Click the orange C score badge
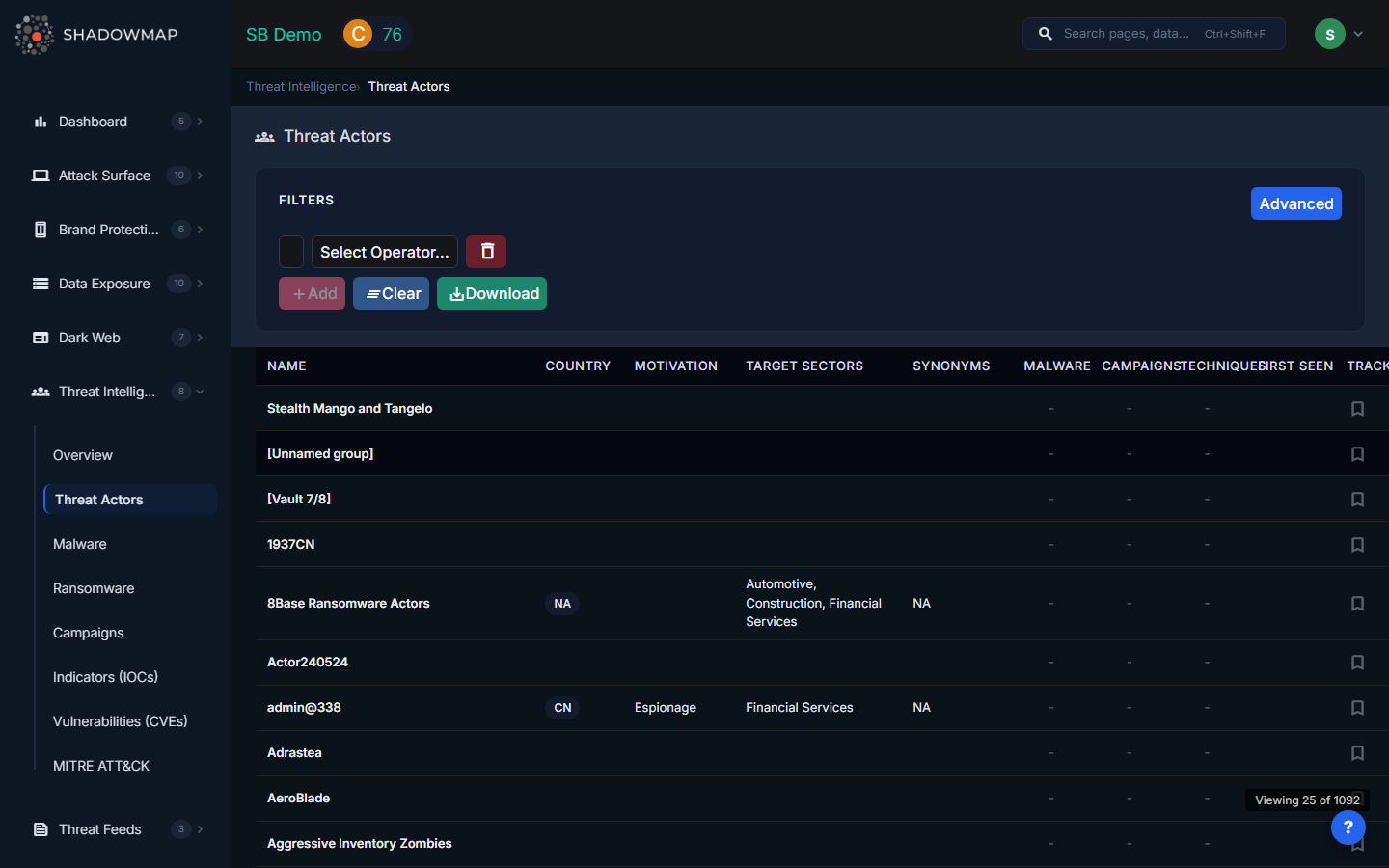Viewport: 1389px width, 868px height. (x=358, y=35)
